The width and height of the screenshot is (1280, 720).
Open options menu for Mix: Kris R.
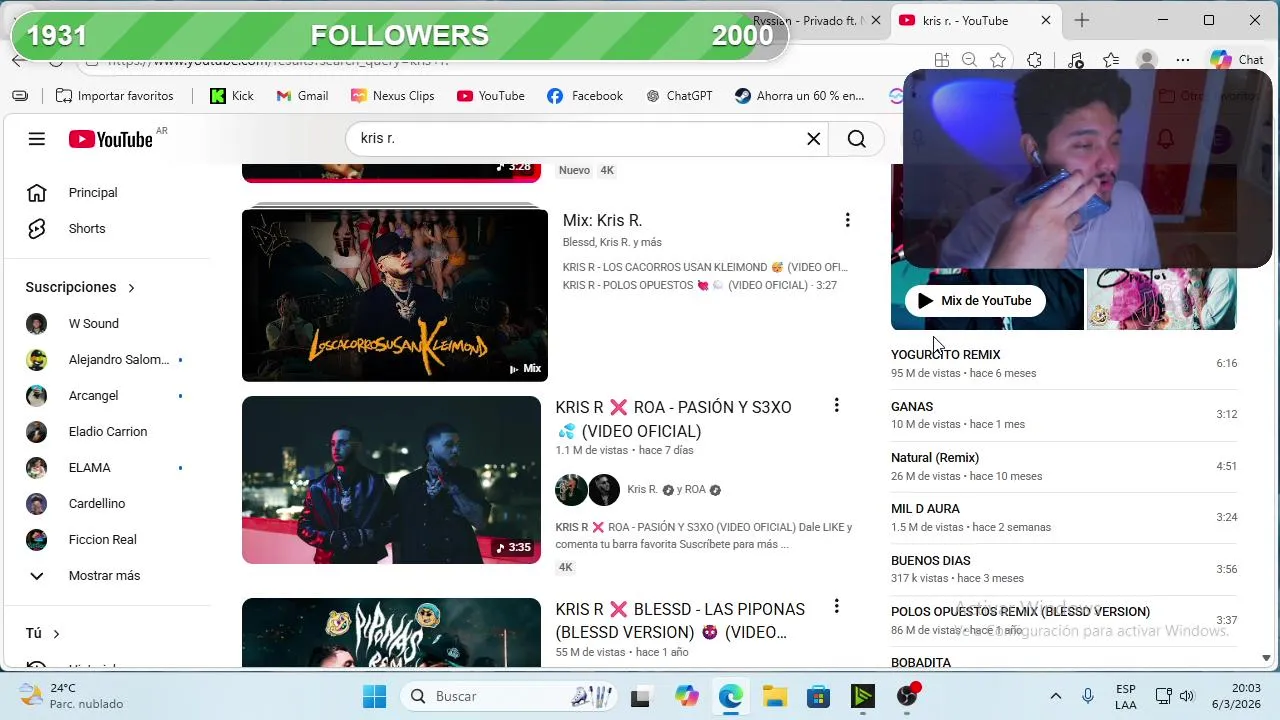(847, 220)
